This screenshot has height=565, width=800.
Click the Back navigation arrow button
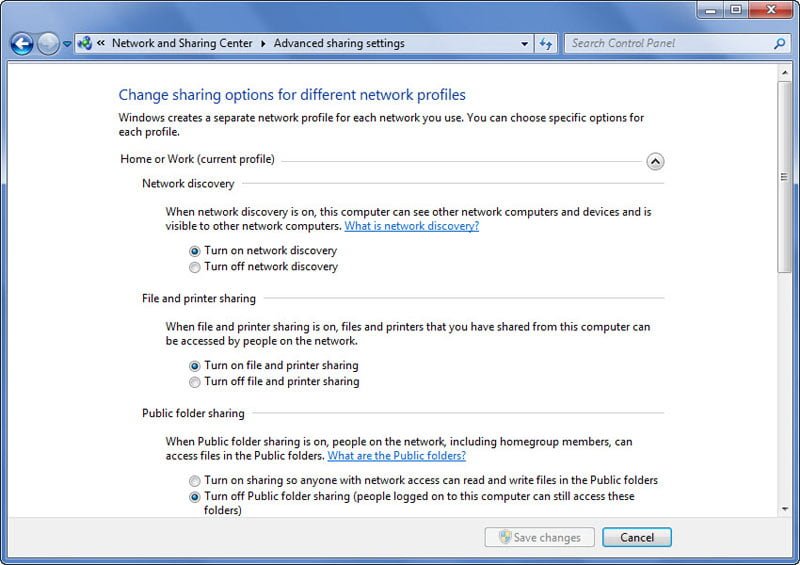(22, 44)
